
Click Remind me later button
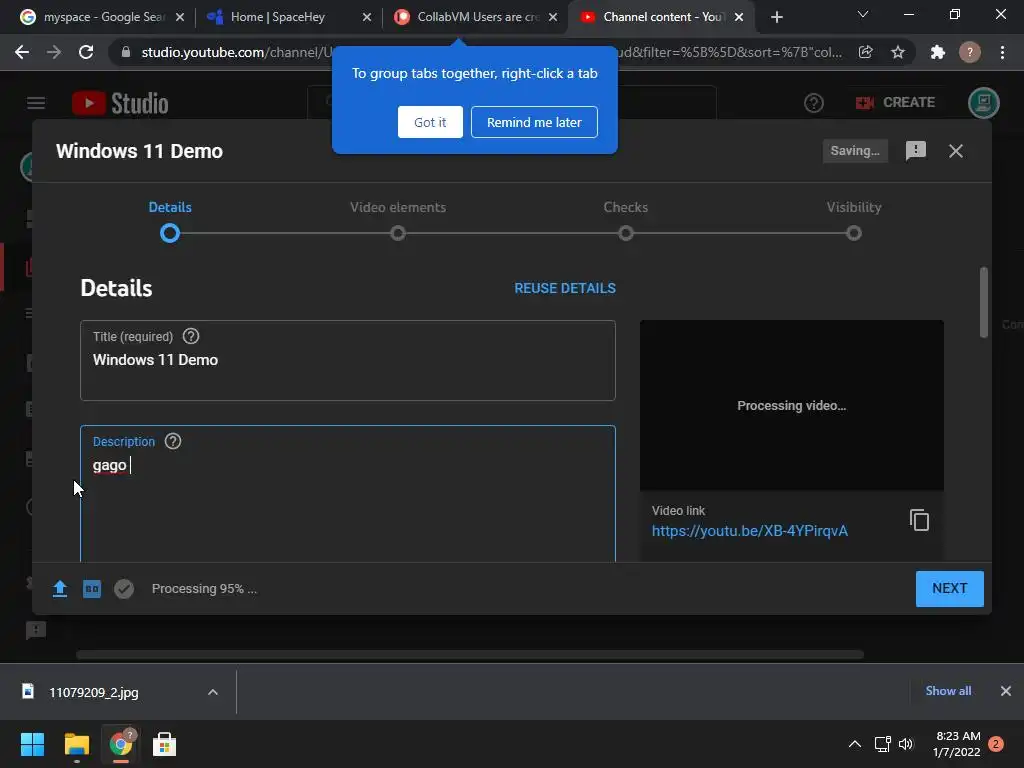point(534,122)
